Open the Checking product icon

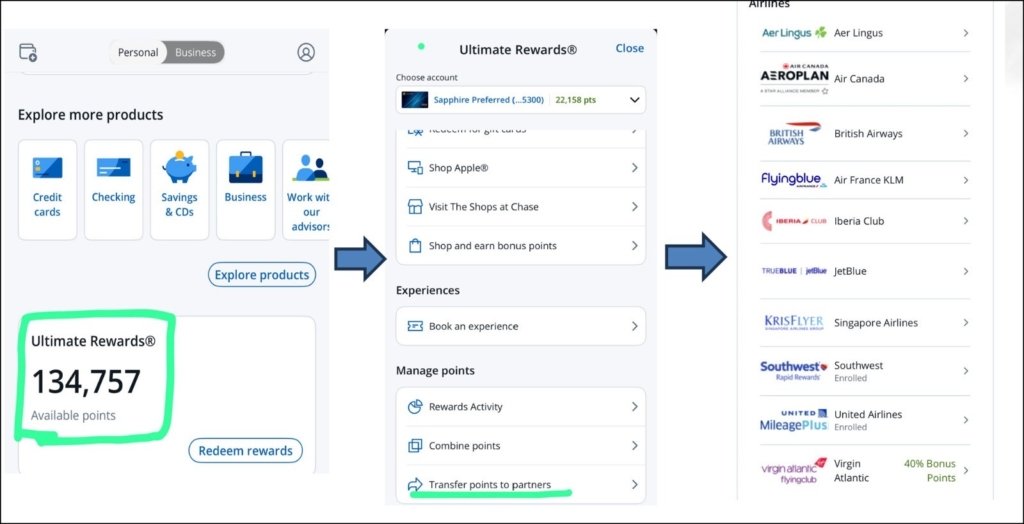[113, 168]
